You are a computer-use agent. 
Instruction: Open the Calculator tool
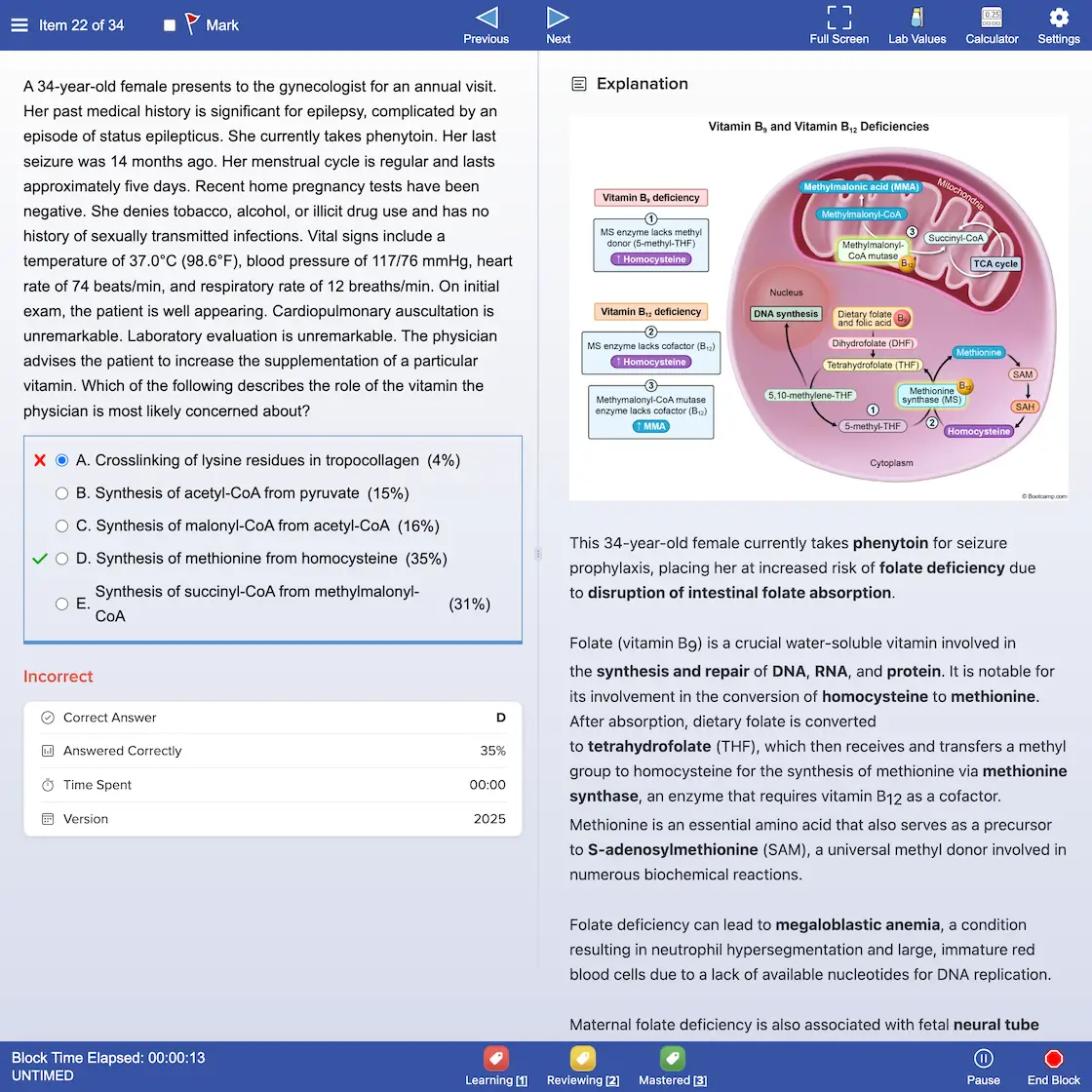tap(991, 25)
